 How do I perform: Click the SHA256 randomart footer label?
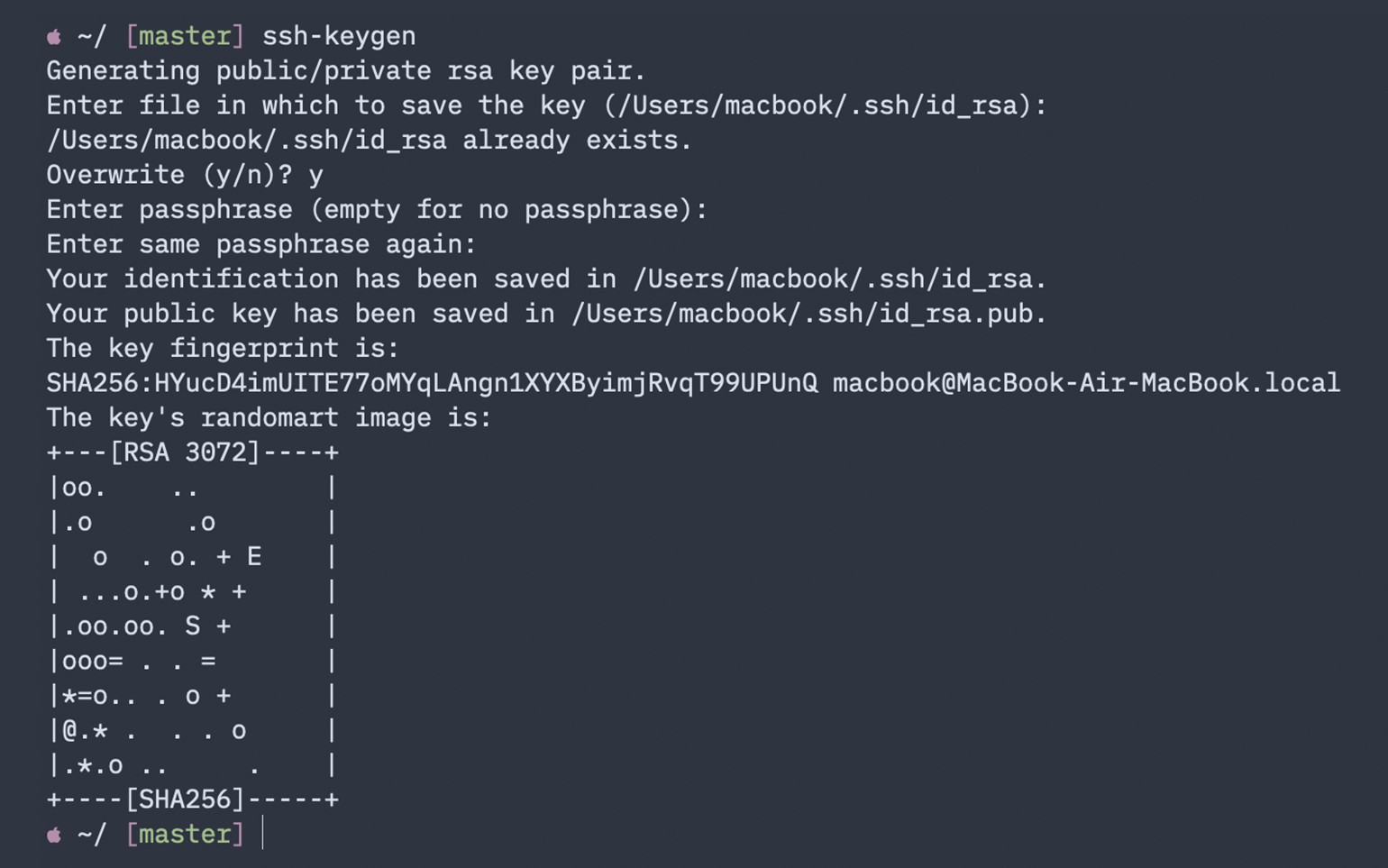click(x=185, y=799)
